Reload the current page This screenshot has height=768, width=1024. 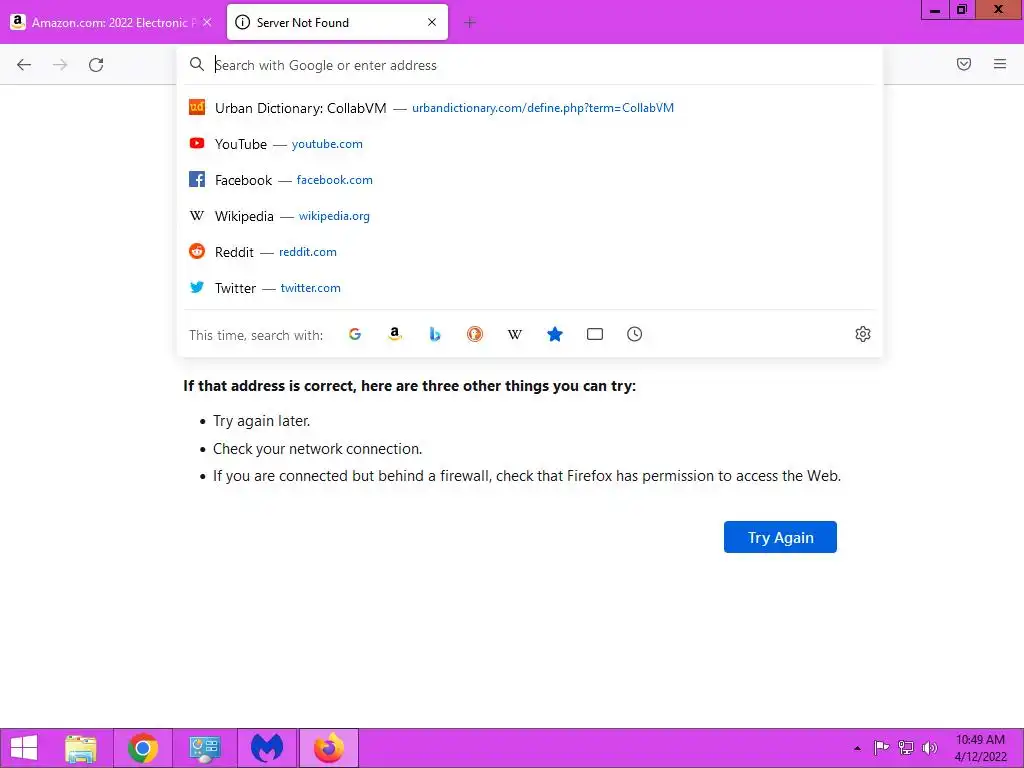[x=96, y=65]
